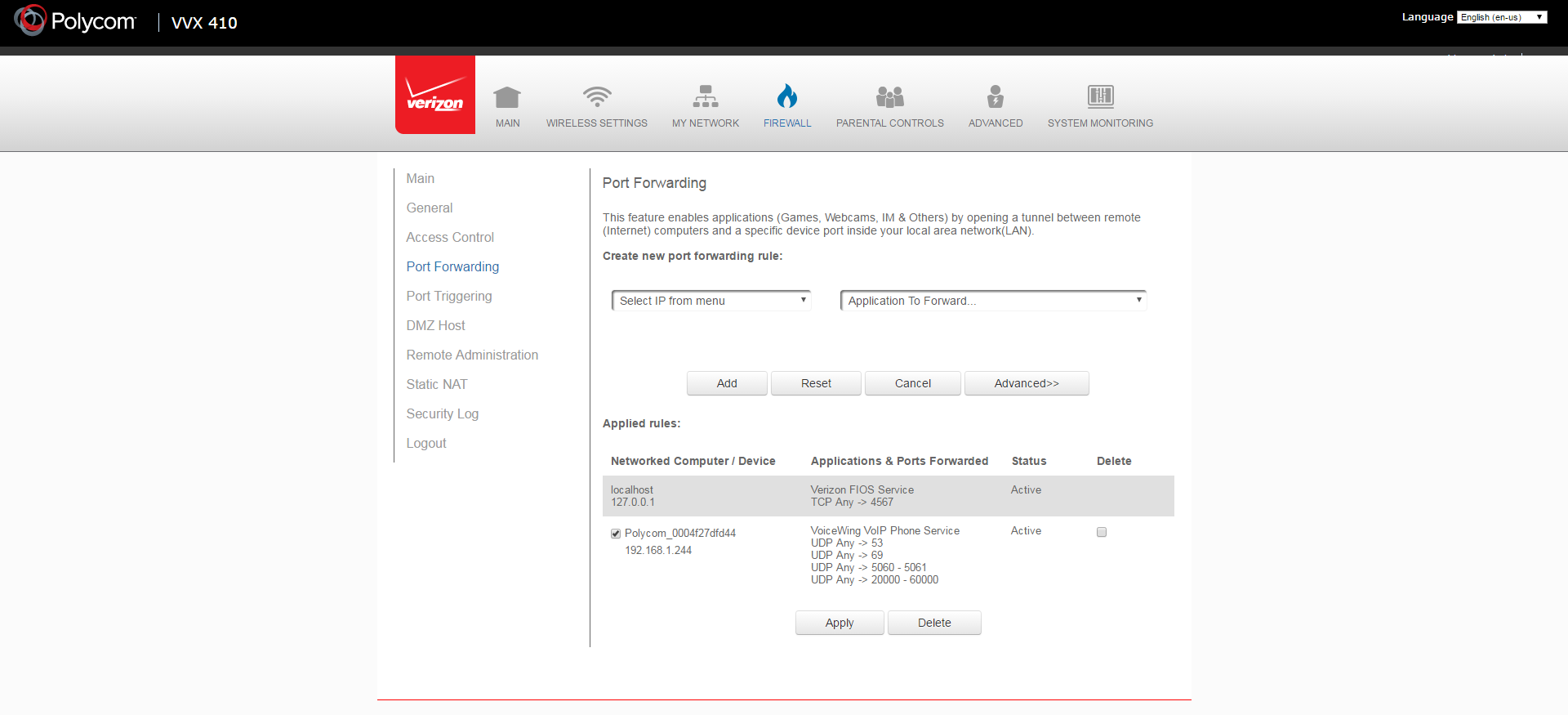Click the Applications & Ports Forwarded header
Image resolution: width=1568 pixels, height=715 pixels.
[x=900, y=461]
